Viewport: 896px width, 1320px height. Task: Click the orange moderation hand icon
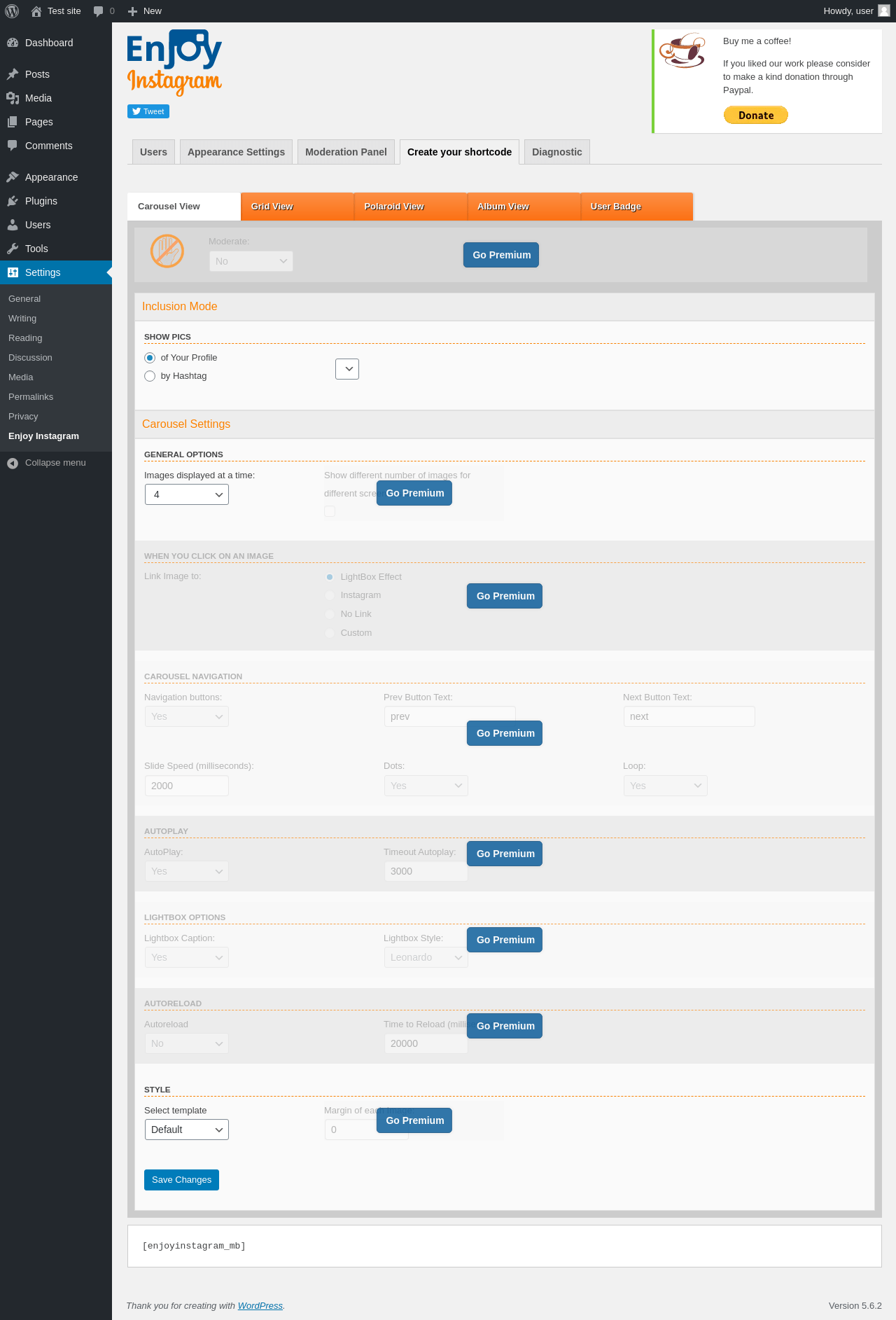pos(167,251)
